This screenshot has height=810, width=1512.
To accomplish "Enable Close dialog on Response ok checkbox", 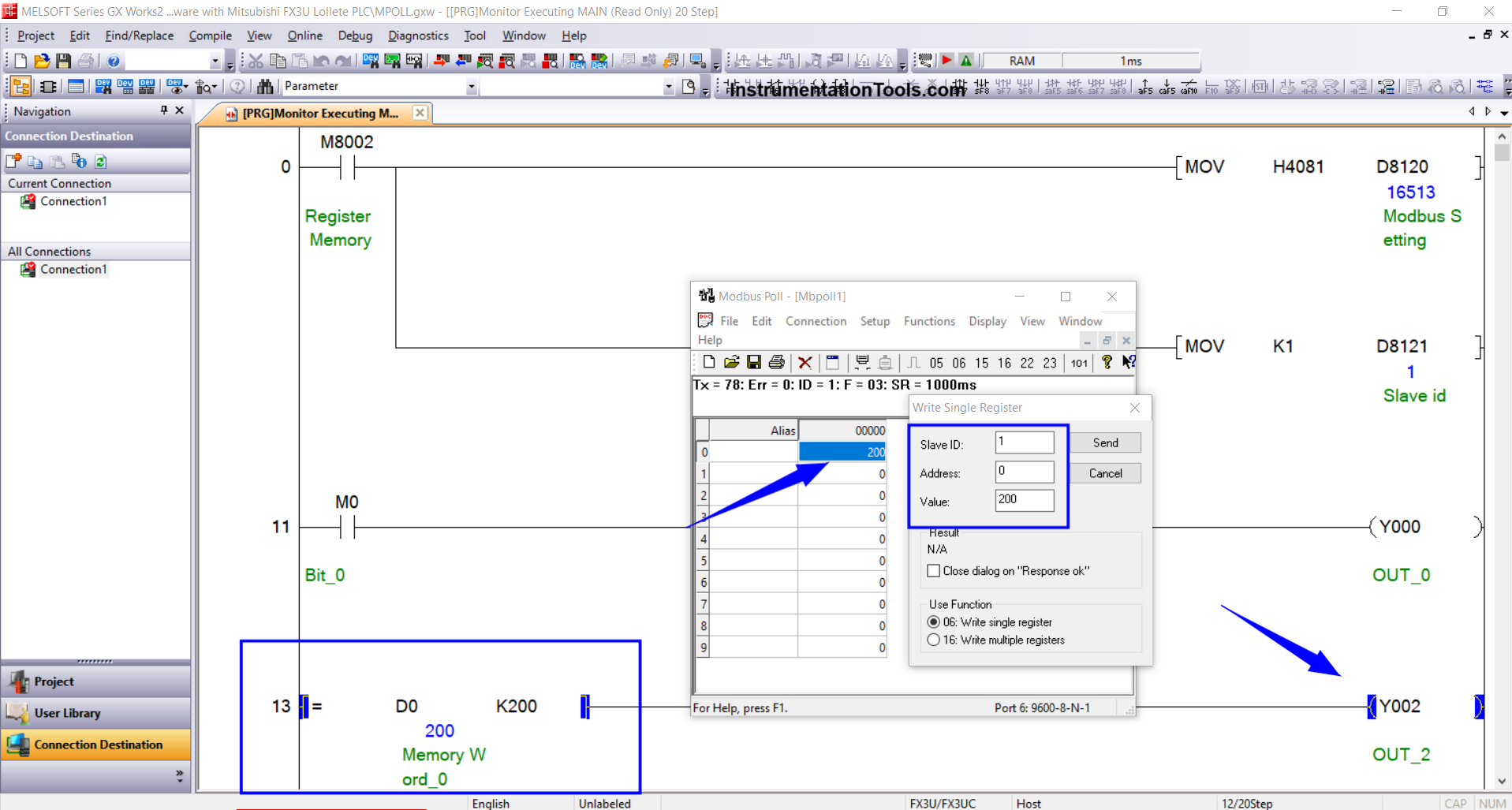I will point(934,571).
